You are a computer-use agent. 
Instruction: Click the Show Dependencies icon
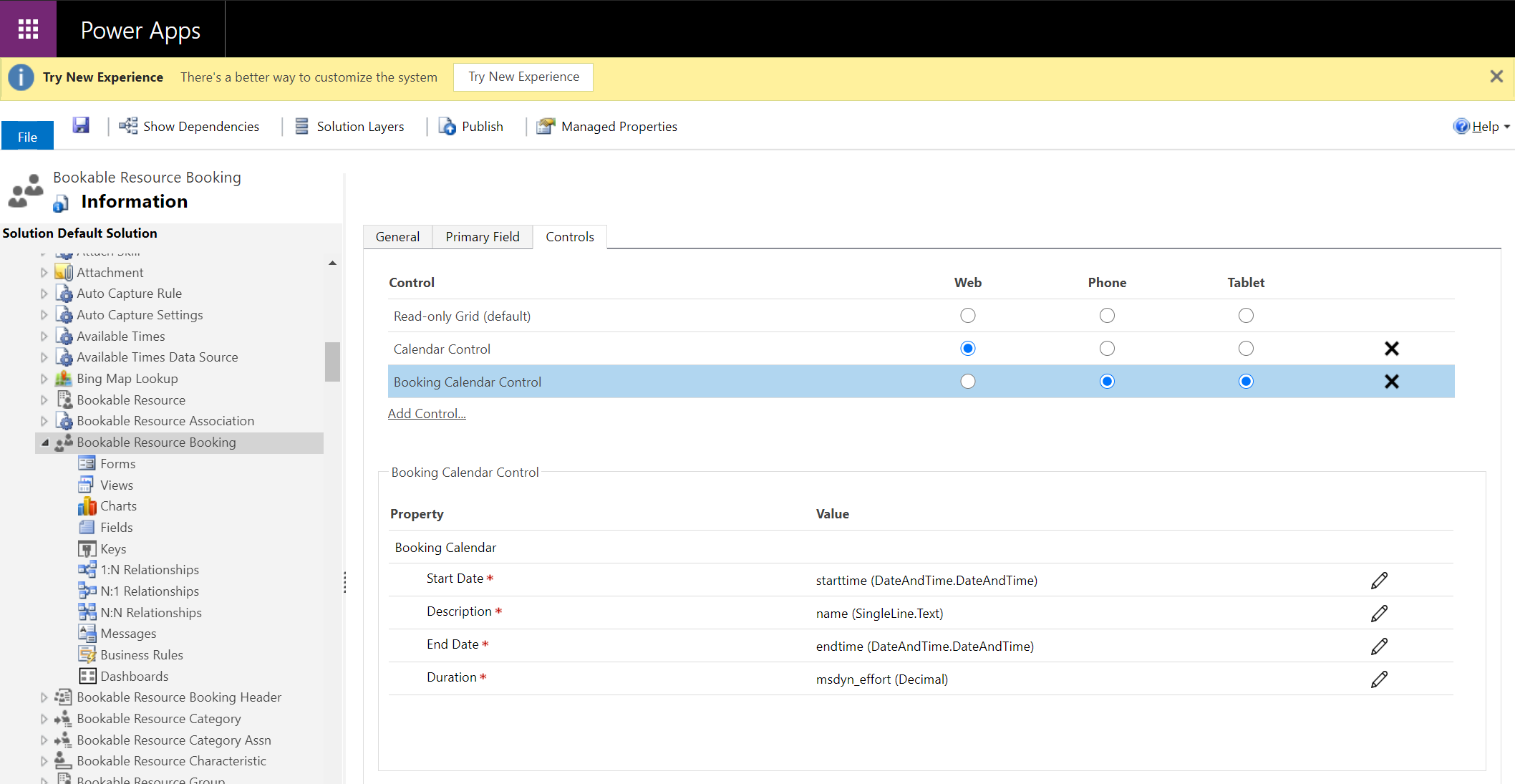[x=127, y=125]
